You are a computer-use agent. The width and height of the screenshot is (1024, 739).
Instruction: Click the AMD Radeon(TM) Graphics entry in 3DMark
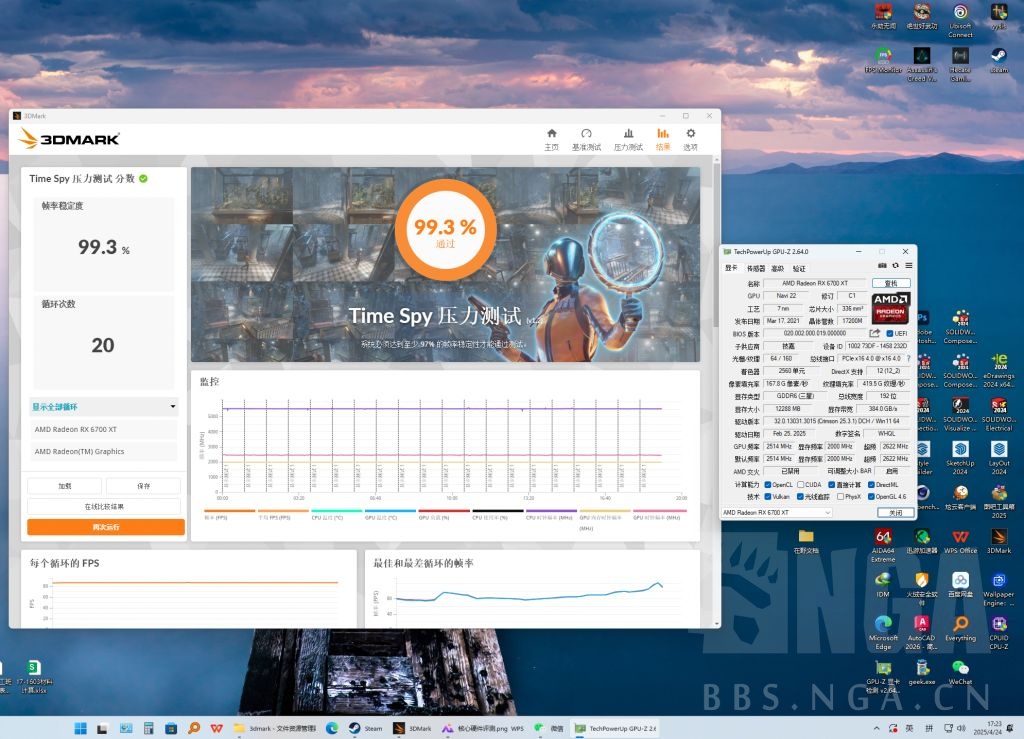[105, 452]
